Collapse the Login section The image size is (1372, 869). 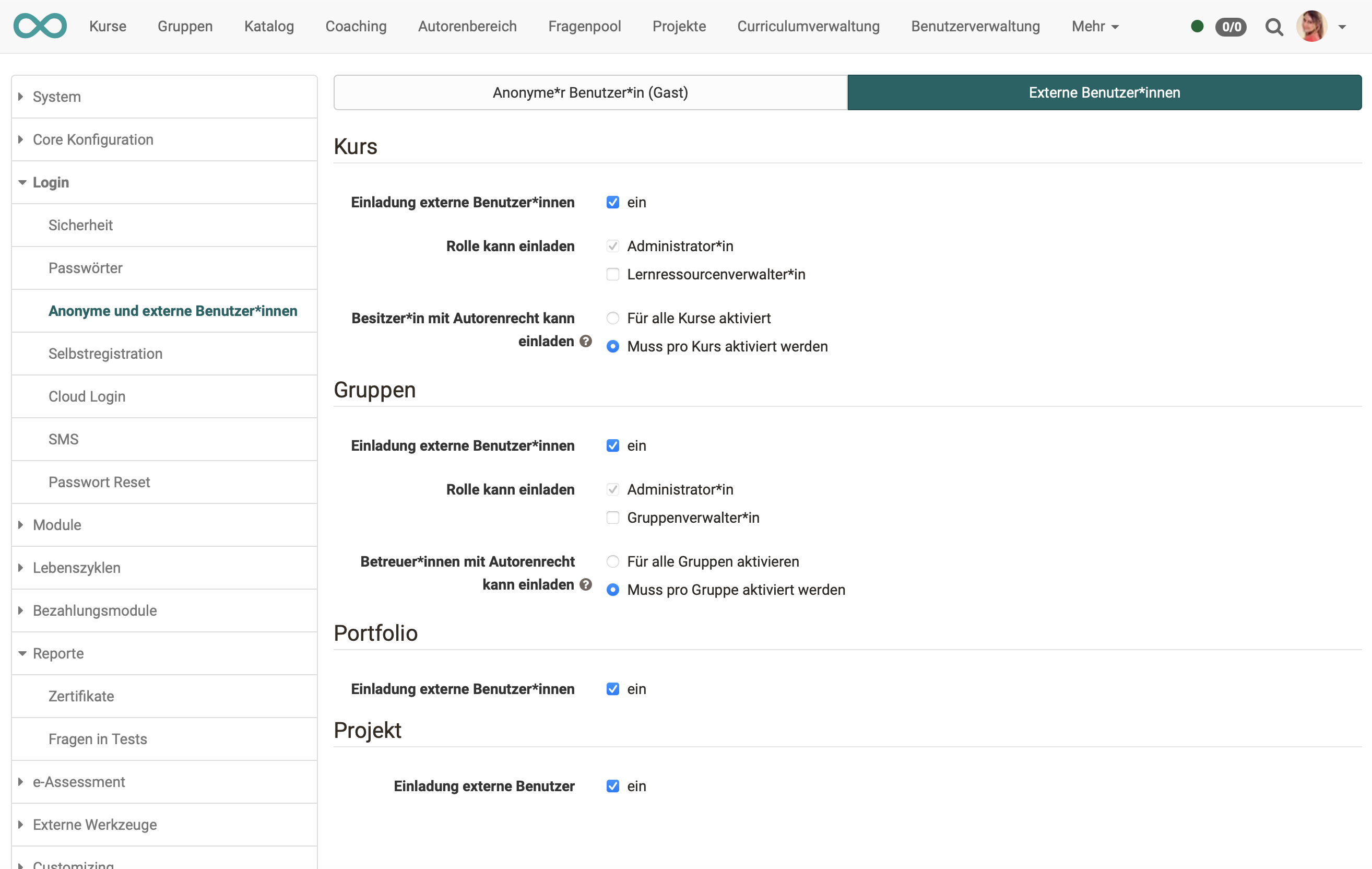pyautogui.click(x=51, y=182)
